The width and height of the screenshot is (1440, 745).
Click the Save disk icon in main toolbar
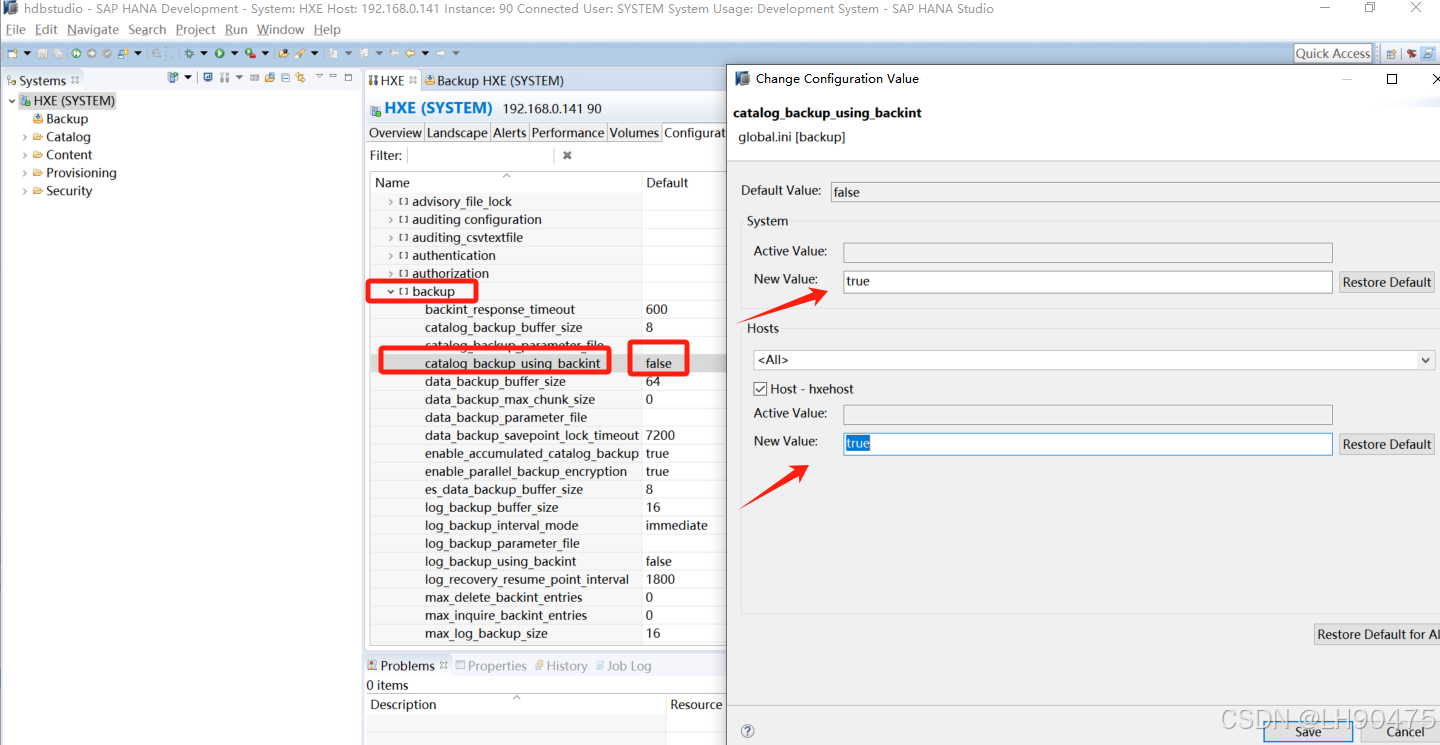pos(42,53)
